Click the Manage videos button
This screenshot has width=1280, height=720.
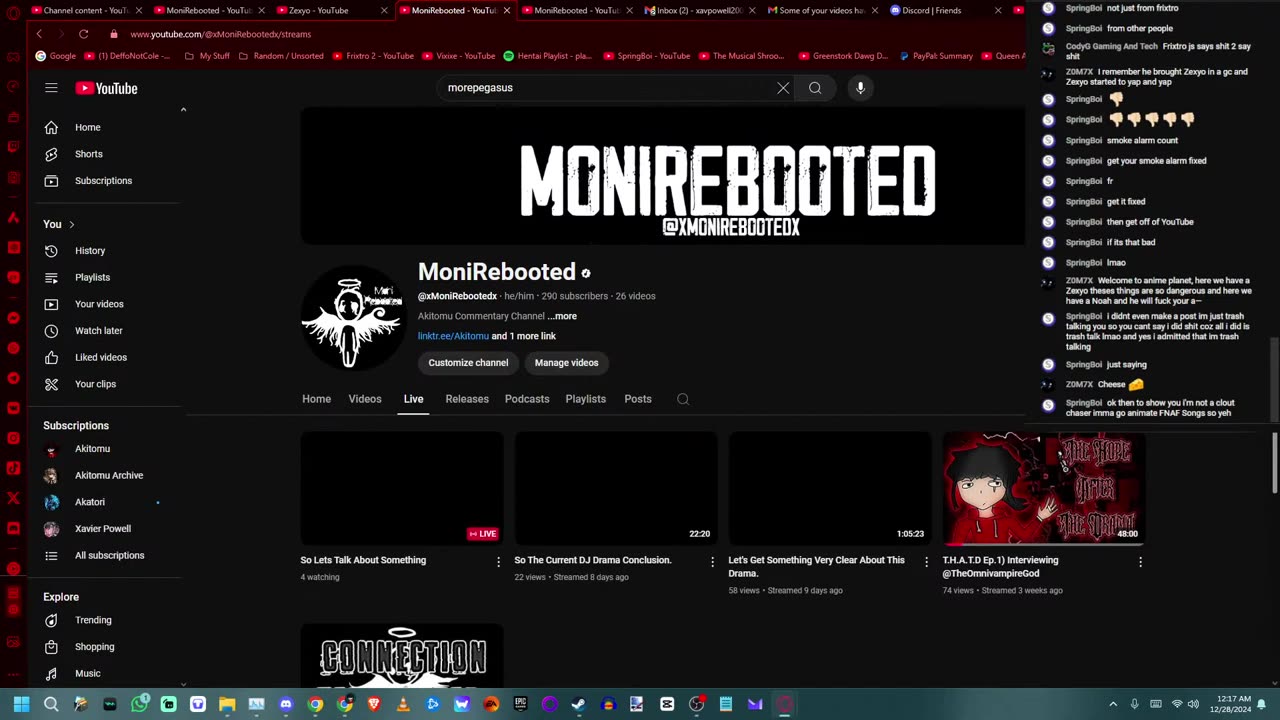pyautogui.click(x=566, y=363)
